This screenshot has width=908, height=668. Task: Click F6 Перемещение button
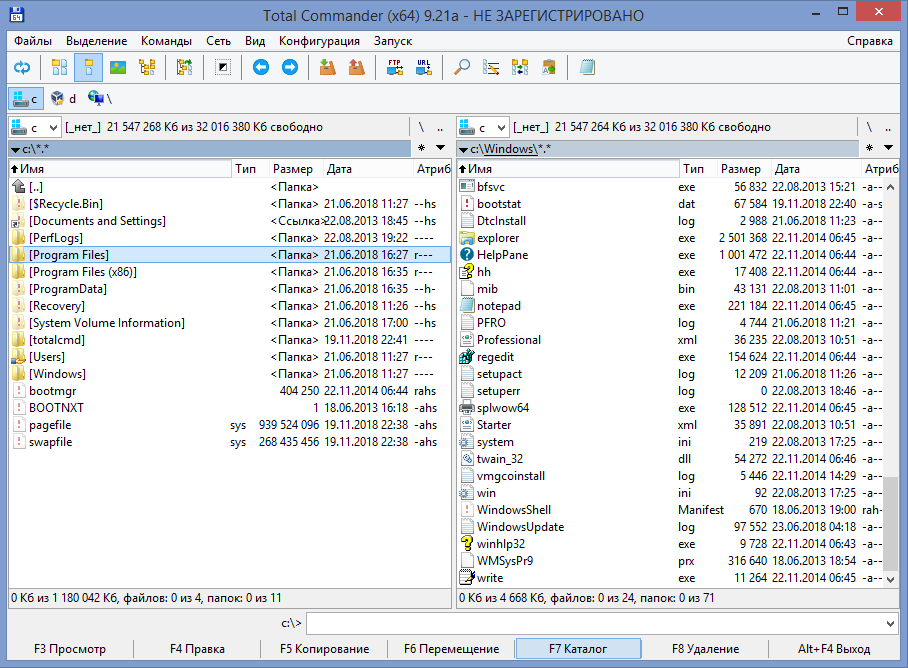point(451,649)
